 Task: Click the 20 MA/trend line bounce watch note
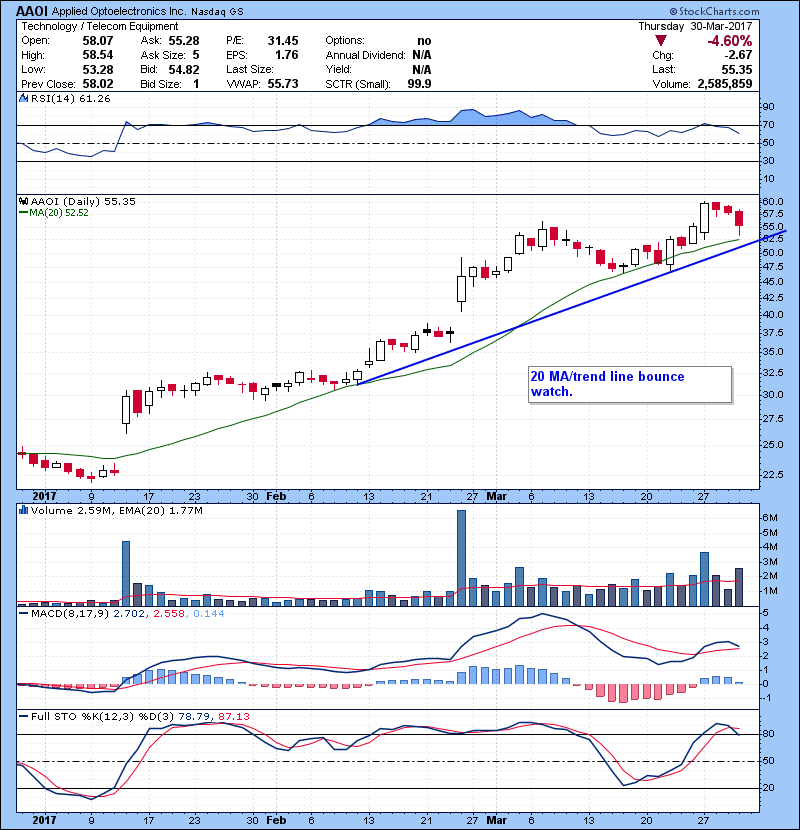[630, 384]
